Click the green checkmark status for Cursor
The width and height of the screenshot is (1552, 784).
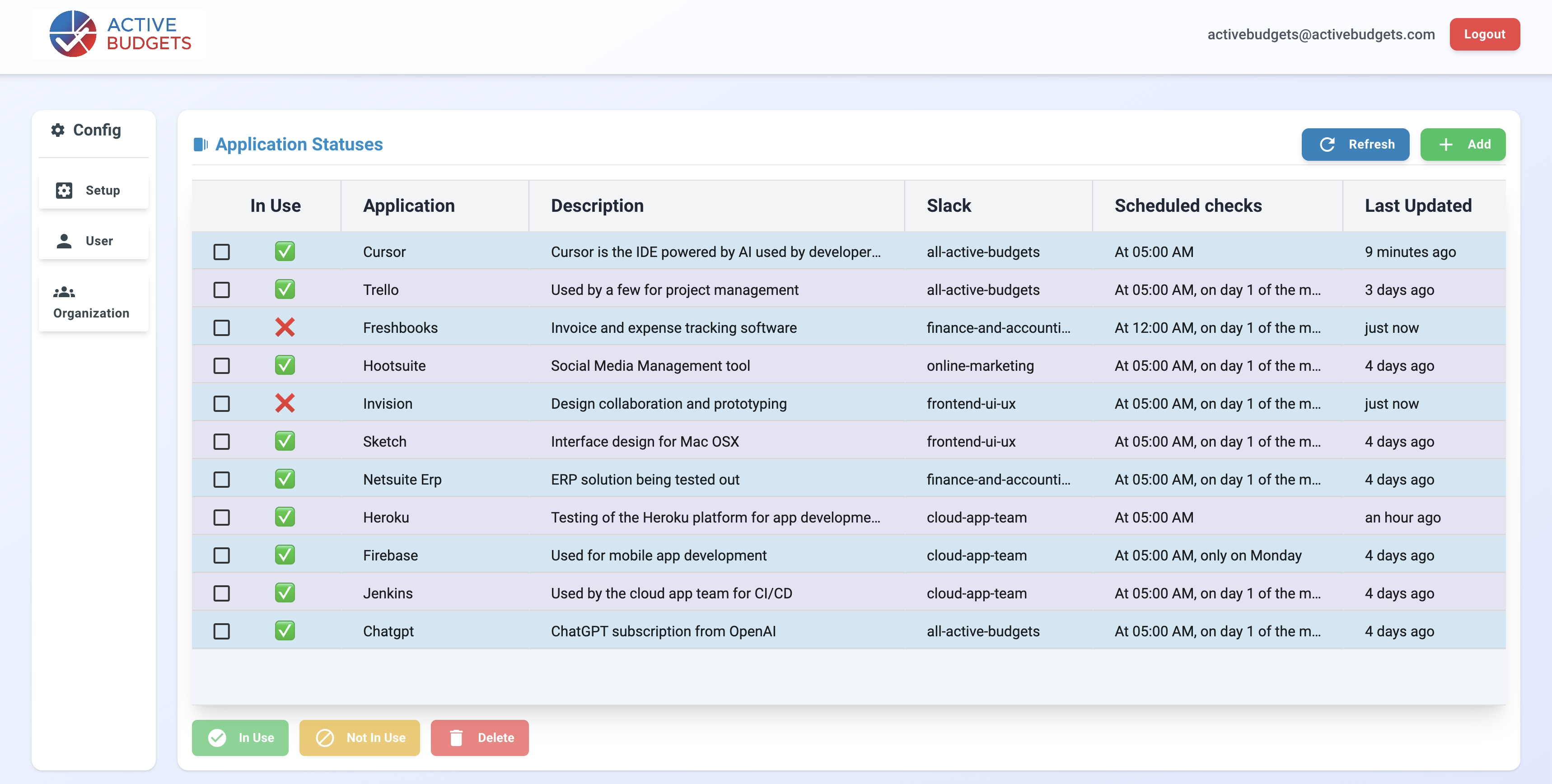(x=285, y=251)
